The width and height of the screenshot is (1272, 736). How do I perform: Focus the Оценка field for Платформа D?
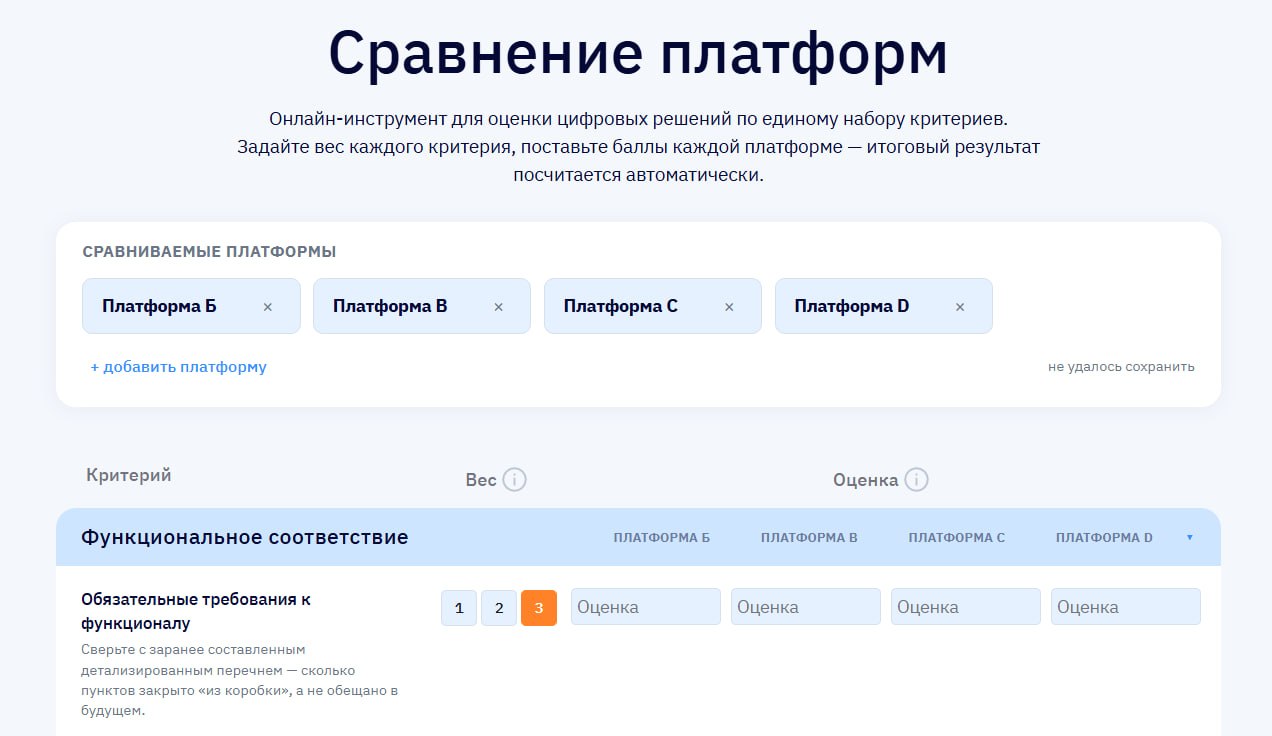[x=1126, y=607]
